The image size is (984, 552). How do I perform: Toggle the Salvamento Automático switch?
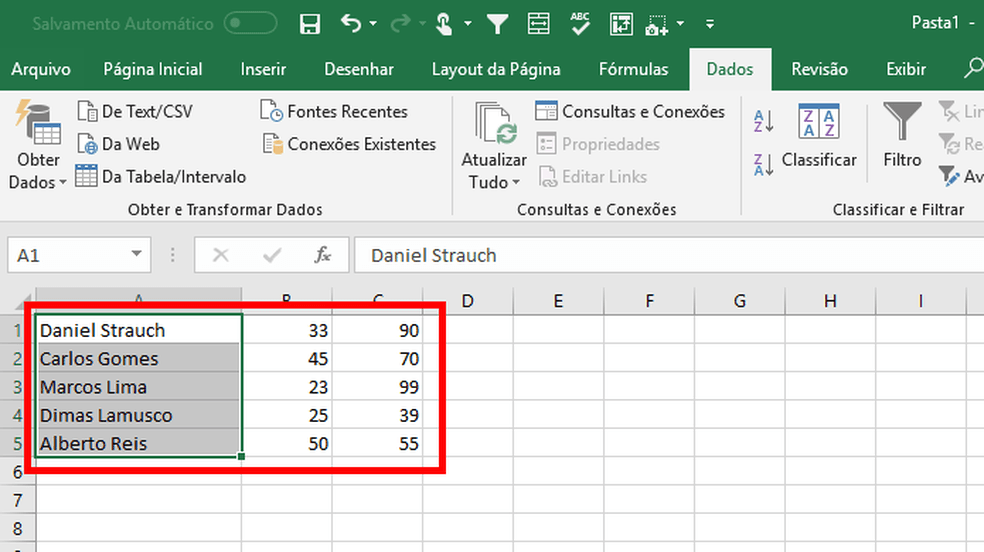click(251, 23)
